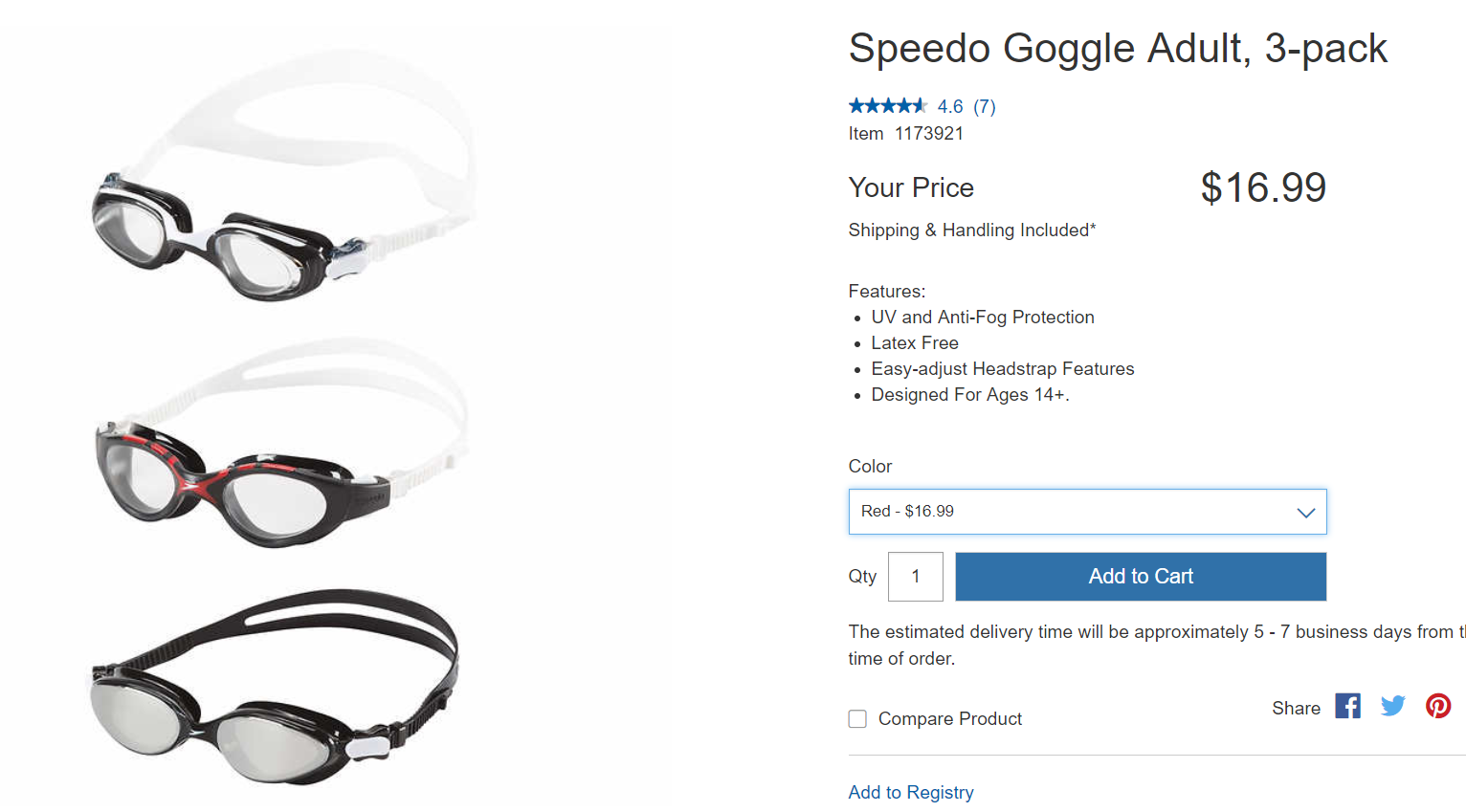Click the UV and Anti-Fog Protection feature

[982, 318]
